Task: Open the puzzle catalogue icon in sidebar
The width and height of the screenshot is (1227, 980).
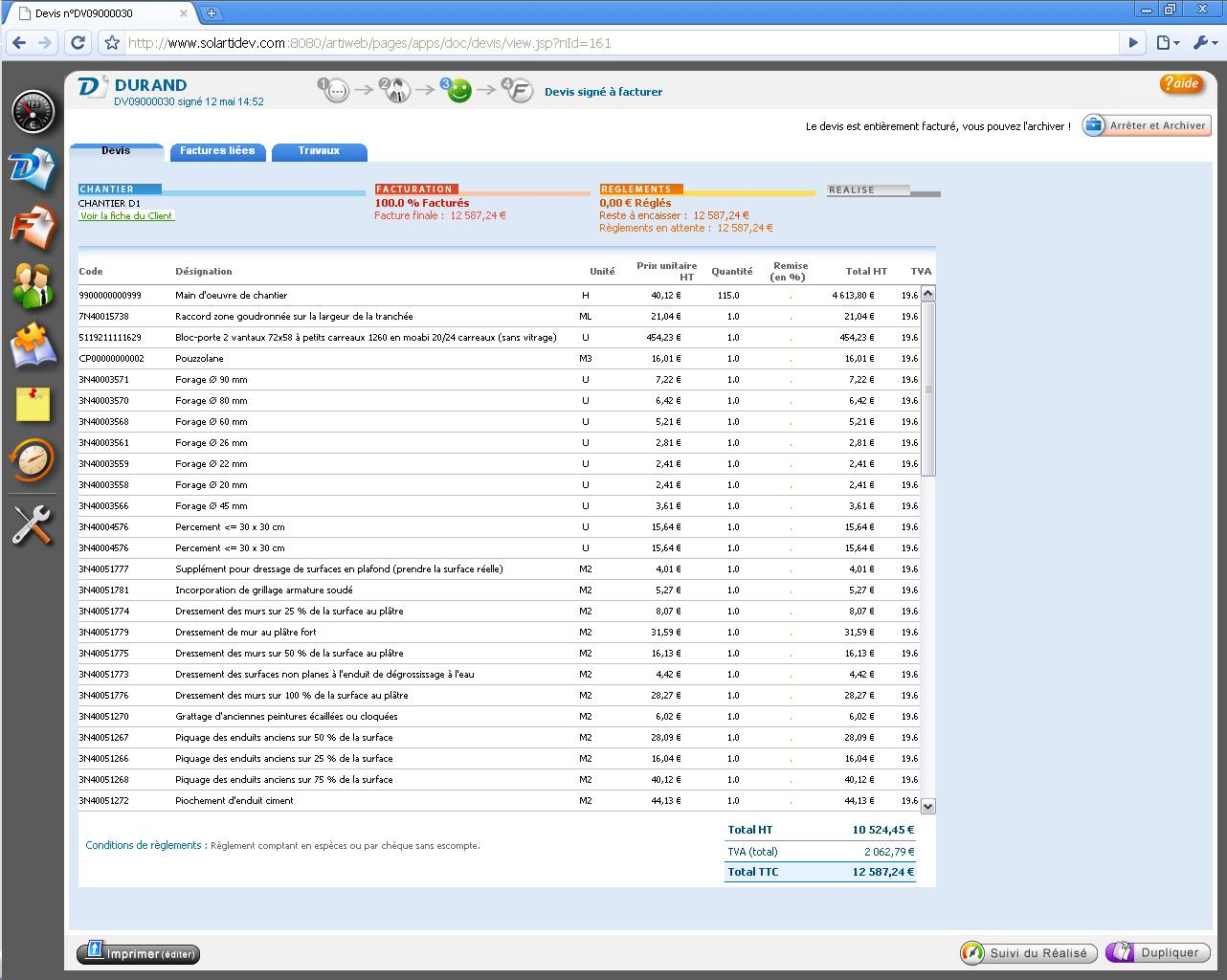Action: 33,345
